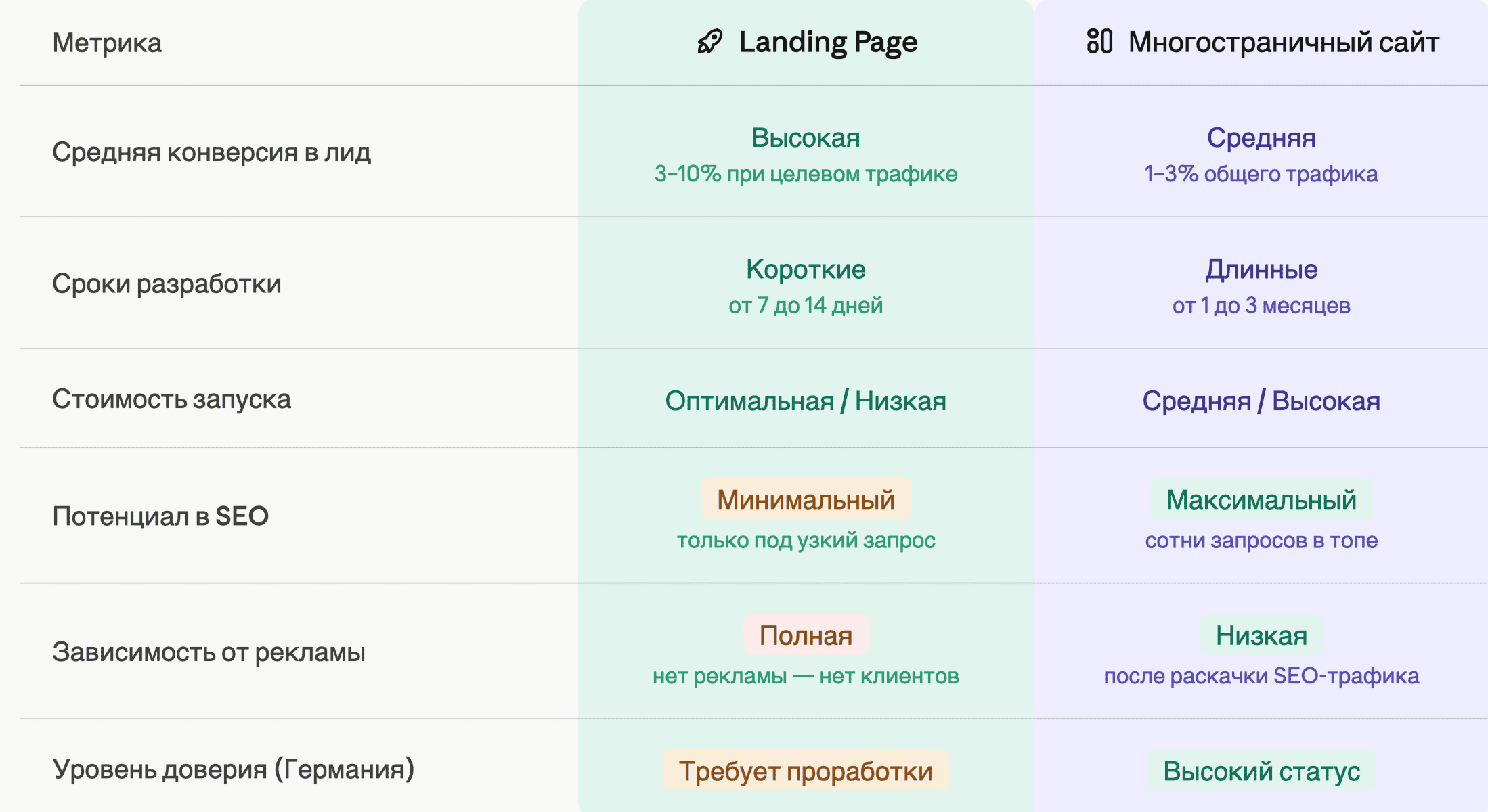1488x812 pixels.
Task: Select 'после раскачки SEO-трафика' text
Action: pyautogui.click(x=1261, y=676)
